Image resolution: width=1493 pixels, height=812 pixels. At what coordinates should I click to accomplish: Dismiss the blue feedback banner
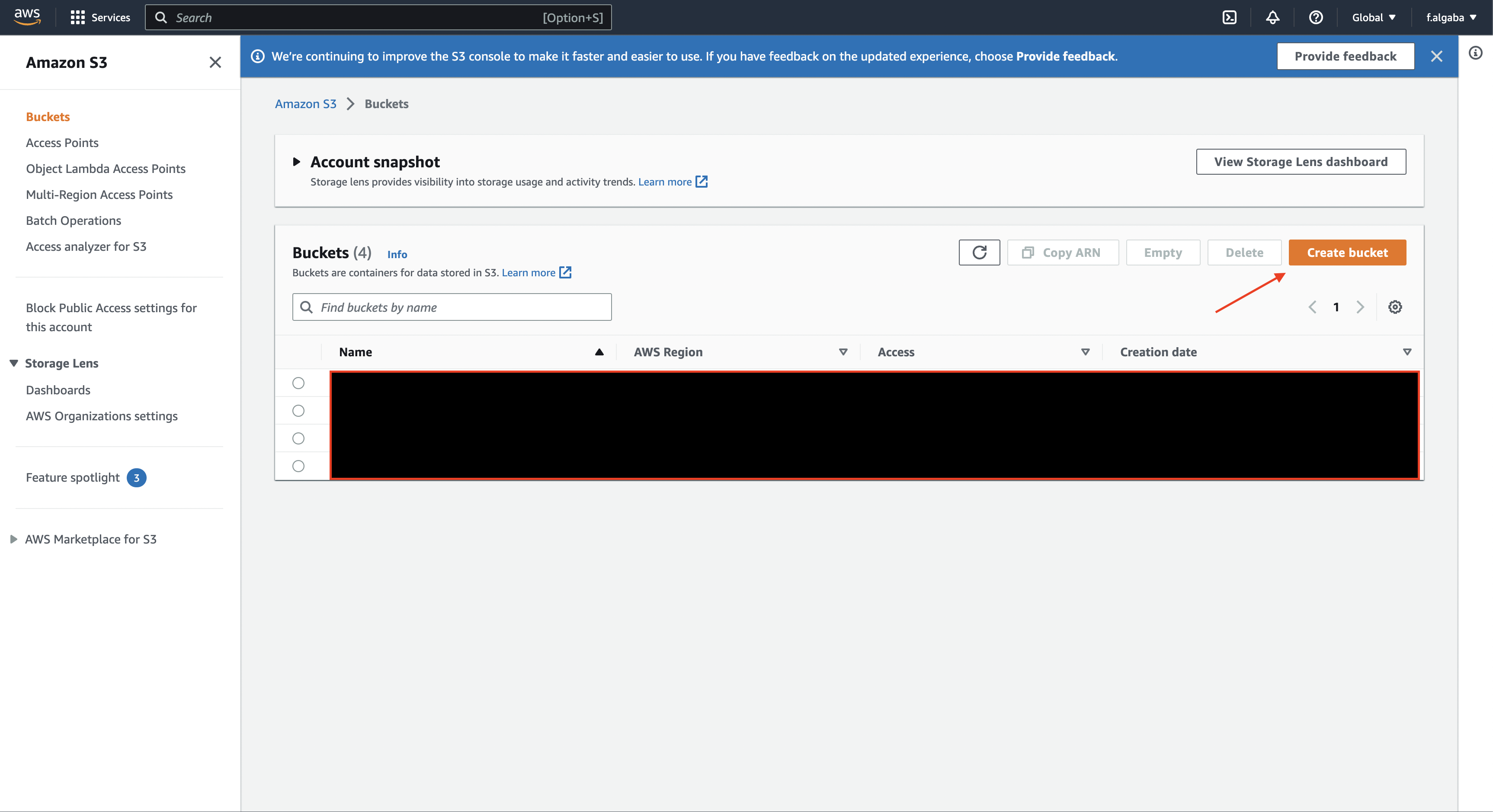tap(1436, 56)
